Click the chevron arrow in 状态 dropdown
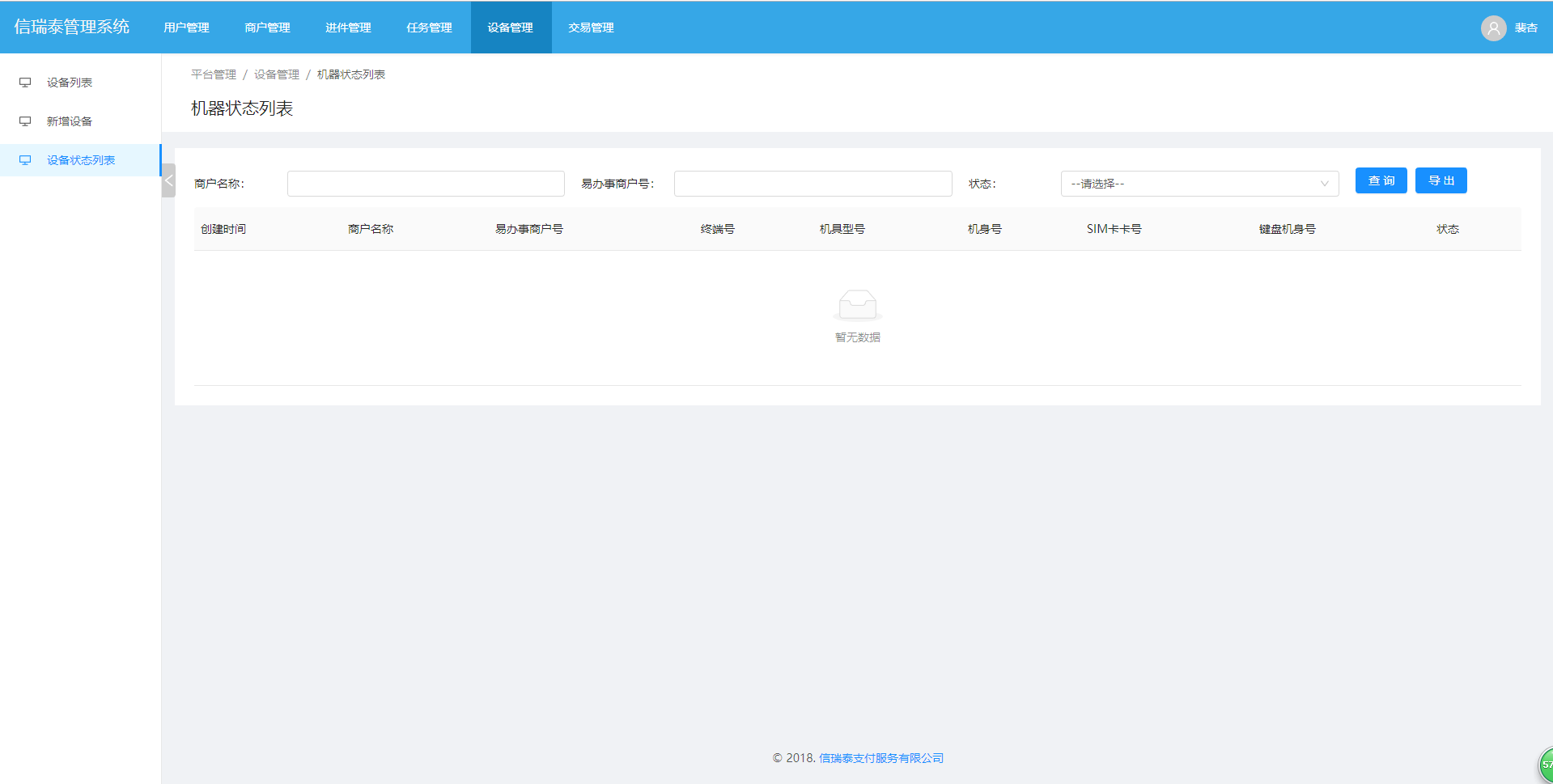Viewport: 1553px width, 784px height. (x=1324, y=184)
